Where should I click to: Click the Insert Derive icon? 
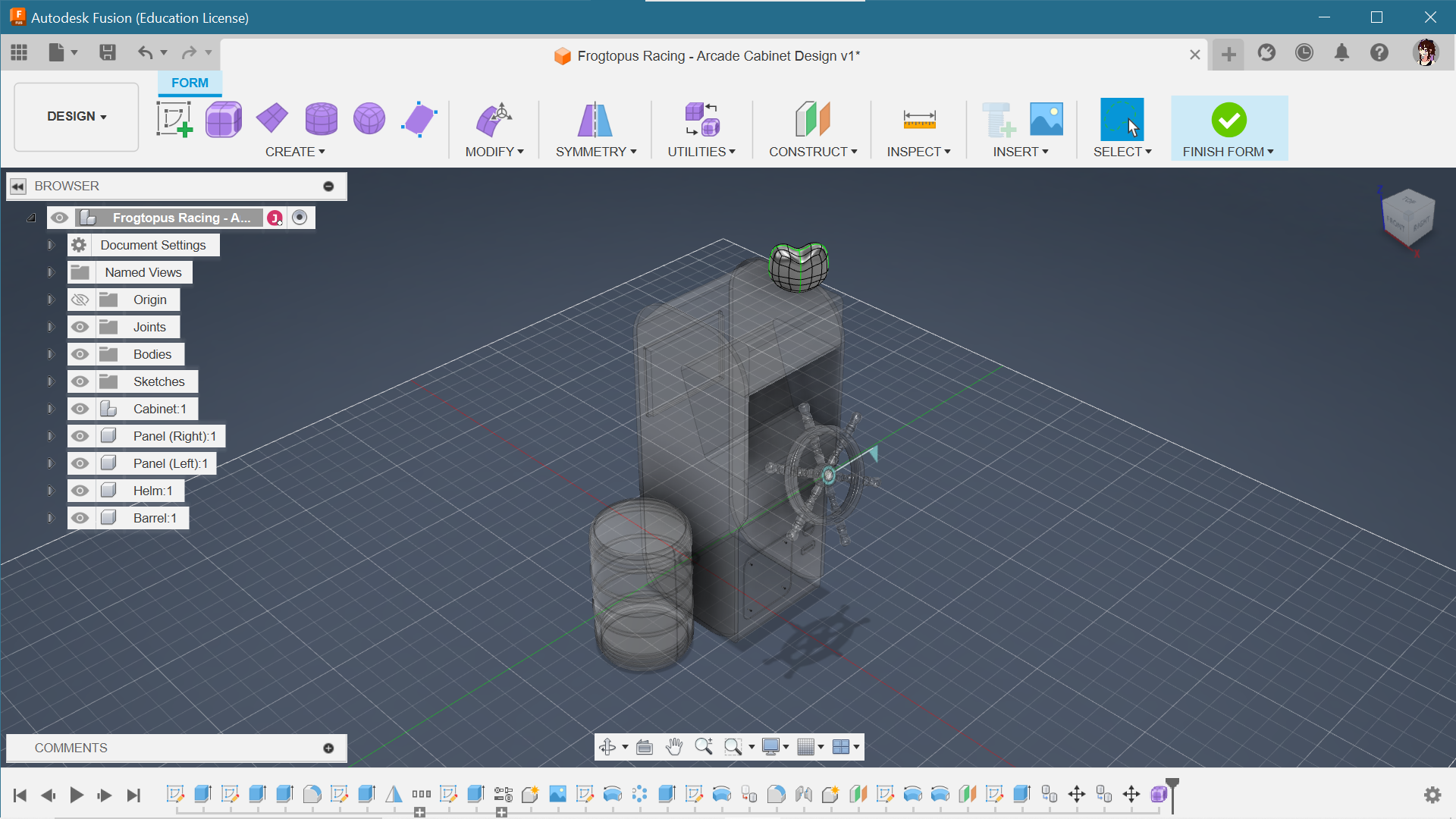(998, 119)
